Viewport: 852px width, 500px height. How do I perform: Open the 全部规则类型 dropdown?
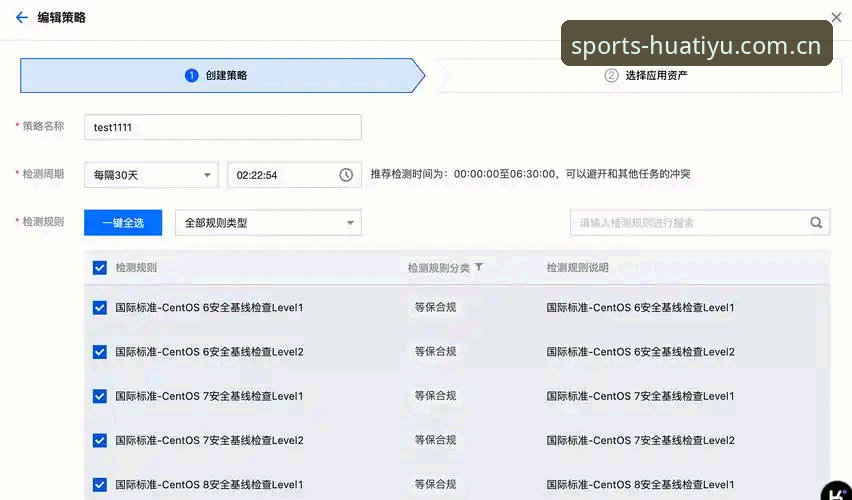tap(268, 223)
